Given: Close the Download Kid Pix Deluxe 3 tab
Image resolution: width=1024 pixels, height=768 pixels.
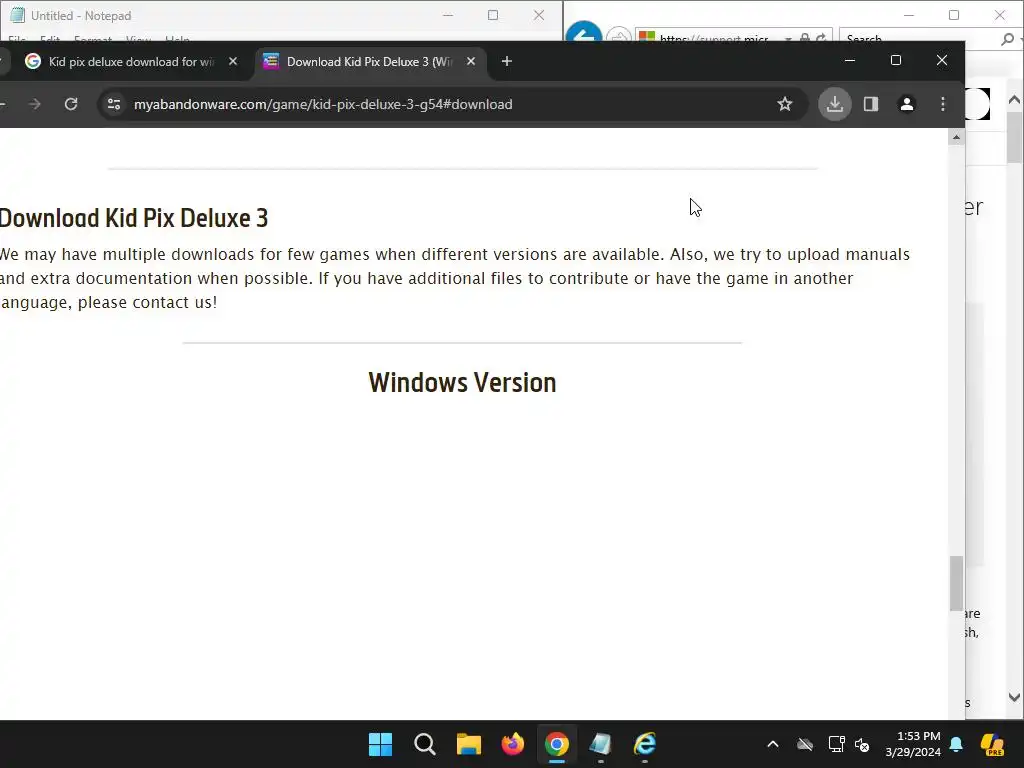Looking at the screenshot, I should [471, 61].
